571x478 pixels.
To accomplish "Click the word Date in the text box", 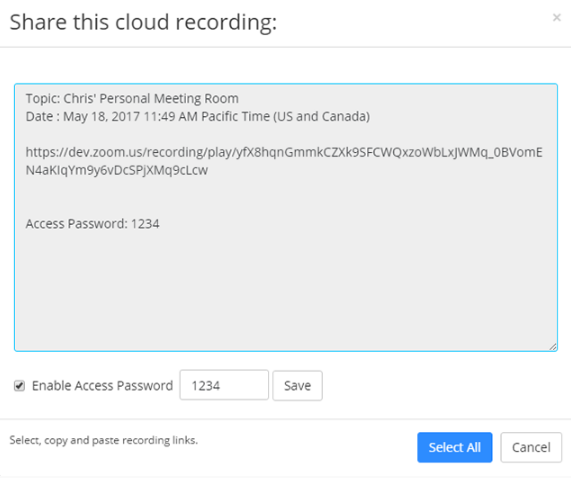I will click(x=39, y=116).
